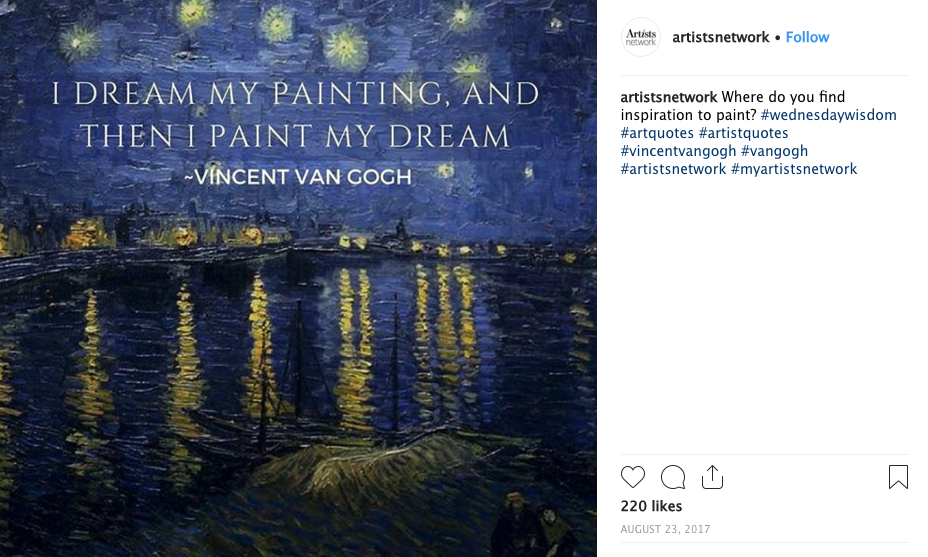
Task: Open the #artquotes hashtag
Action: [657, 133]
